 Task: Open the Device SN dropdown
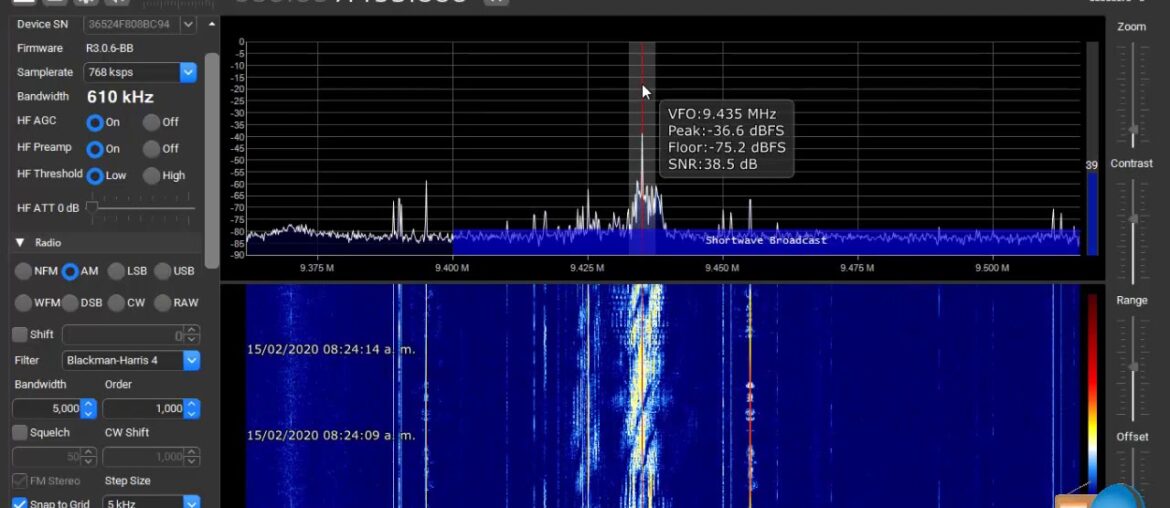pos(189,25)
